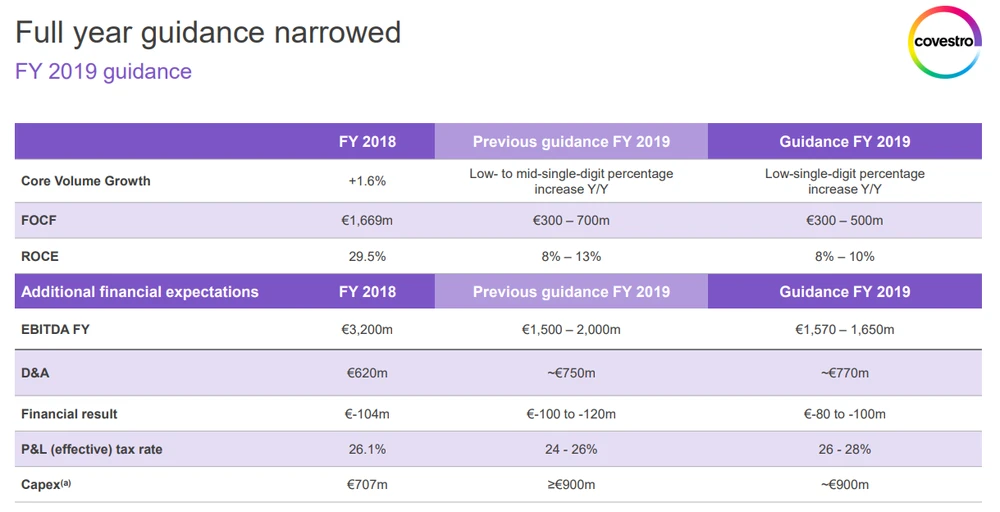1000x512 pixels.
Task: Select the "8% – 13%" ROCE cell
Action: point(571,256)
